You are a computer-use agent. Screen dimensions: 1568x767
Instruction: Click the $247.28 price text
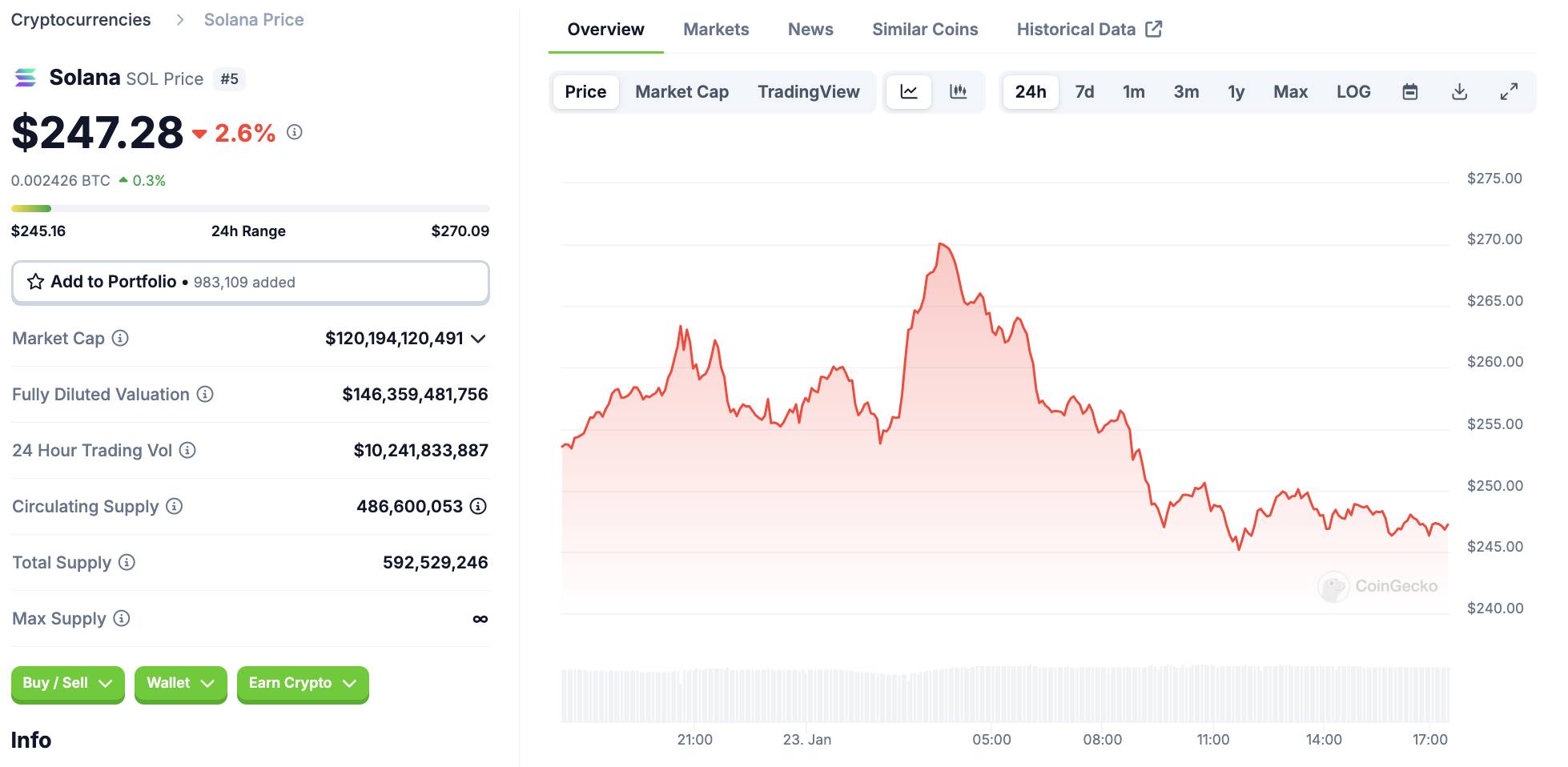pos(98,133)
